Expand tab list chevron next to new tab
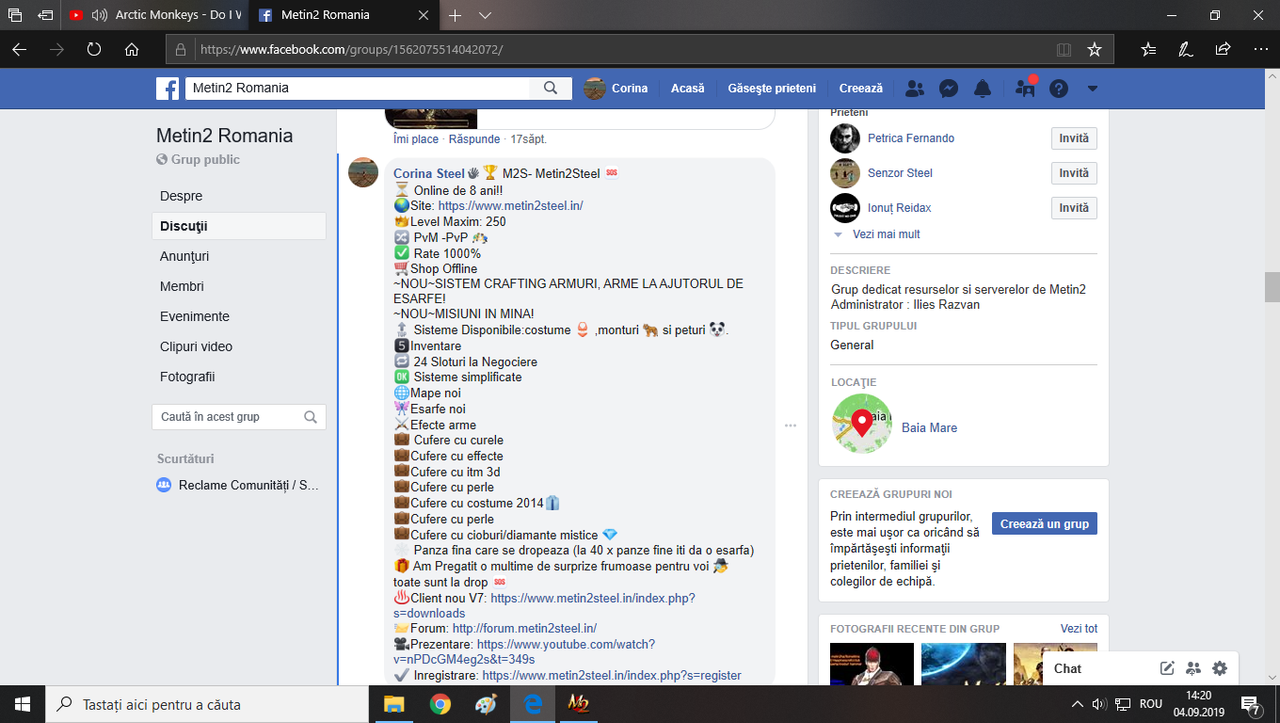Viewport: 1280px width, 723px height. [485, 15]
